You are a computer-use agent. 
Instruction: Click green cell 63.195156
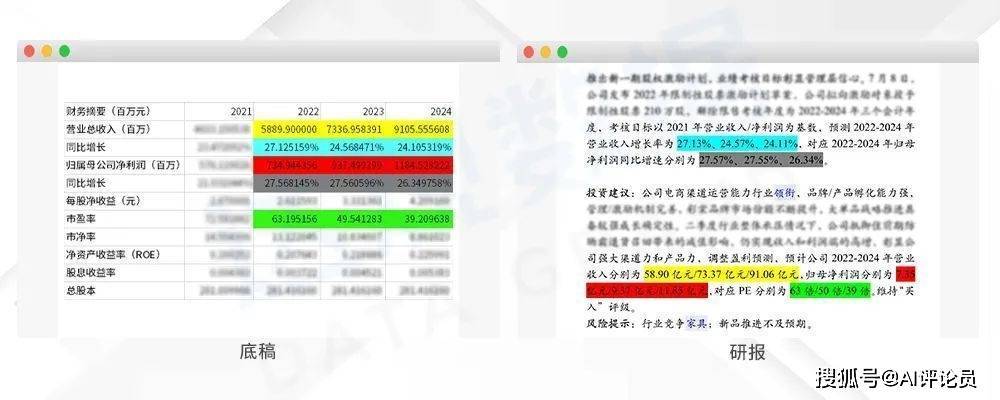tap(287, 219)
